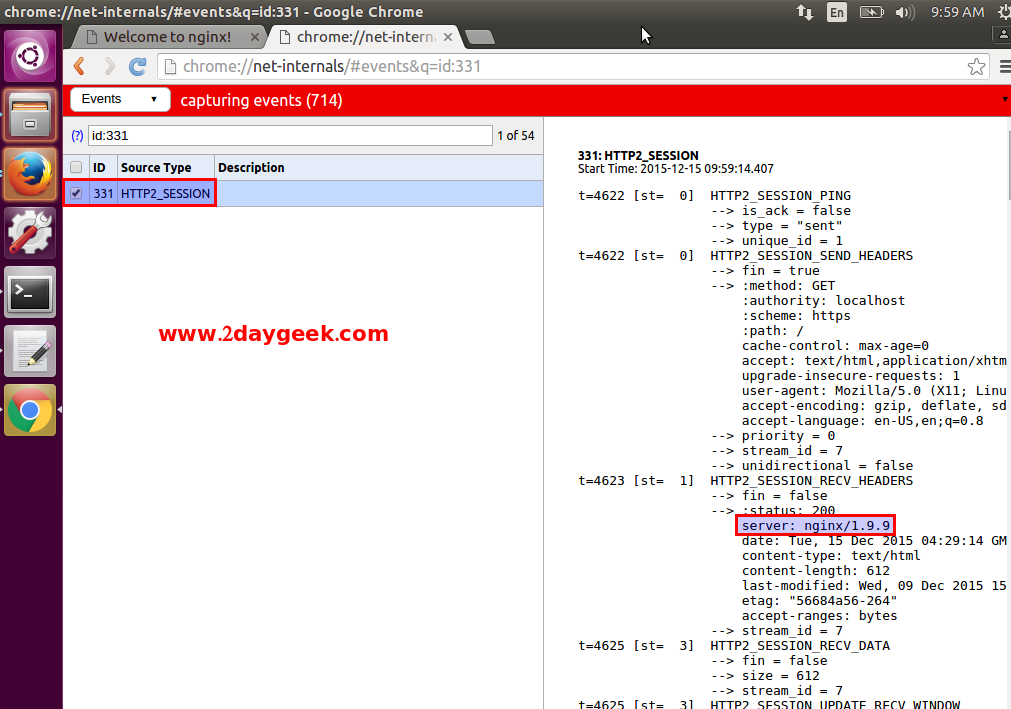Click 'unidirectional = false' line
The height and width of the screenshot is (709, 1011).
(827, 465)
